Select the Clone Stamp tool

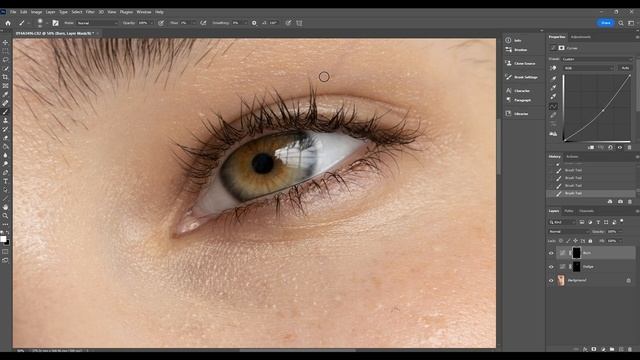5,120
